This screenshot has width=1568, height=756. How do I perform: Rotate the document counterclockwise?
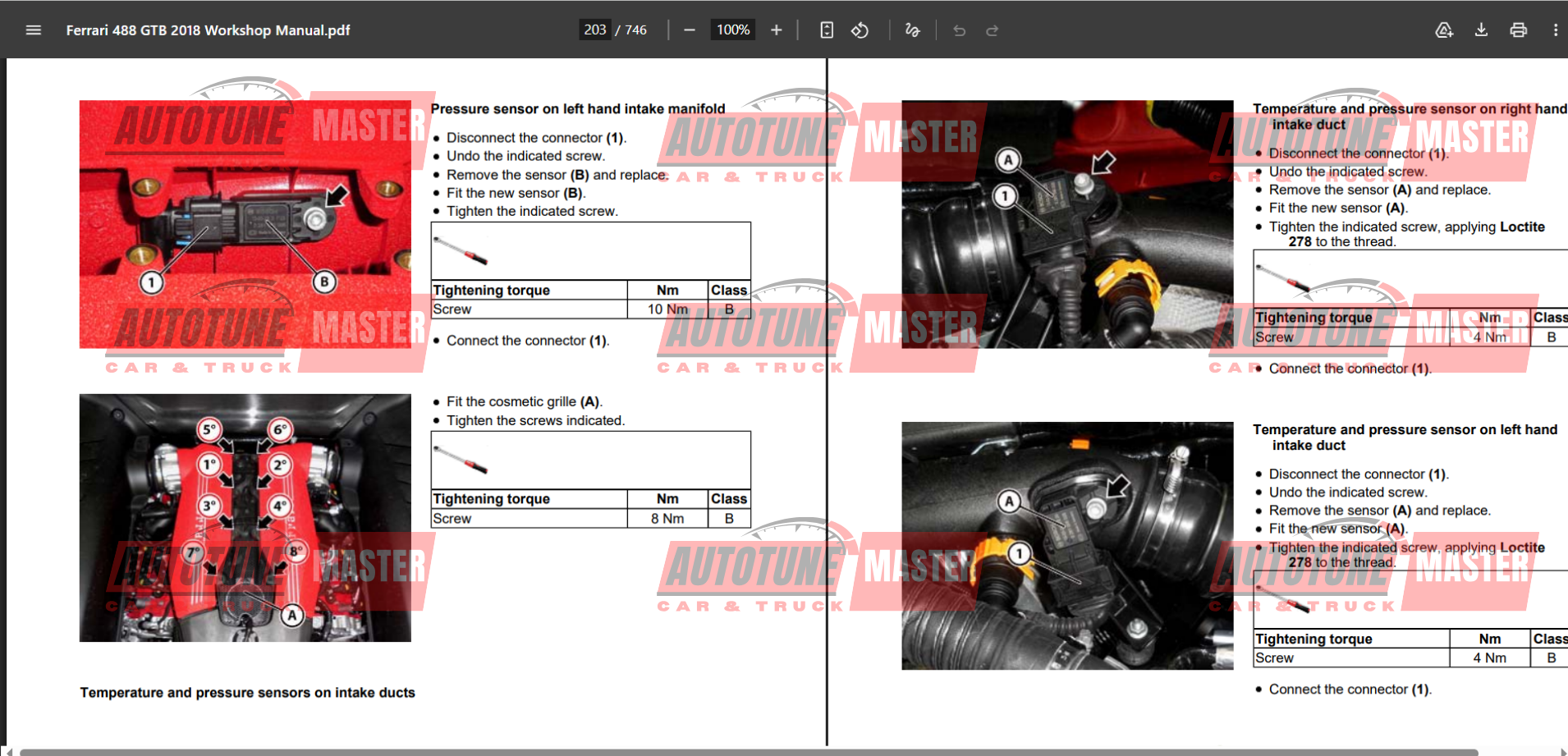point(860,30)
